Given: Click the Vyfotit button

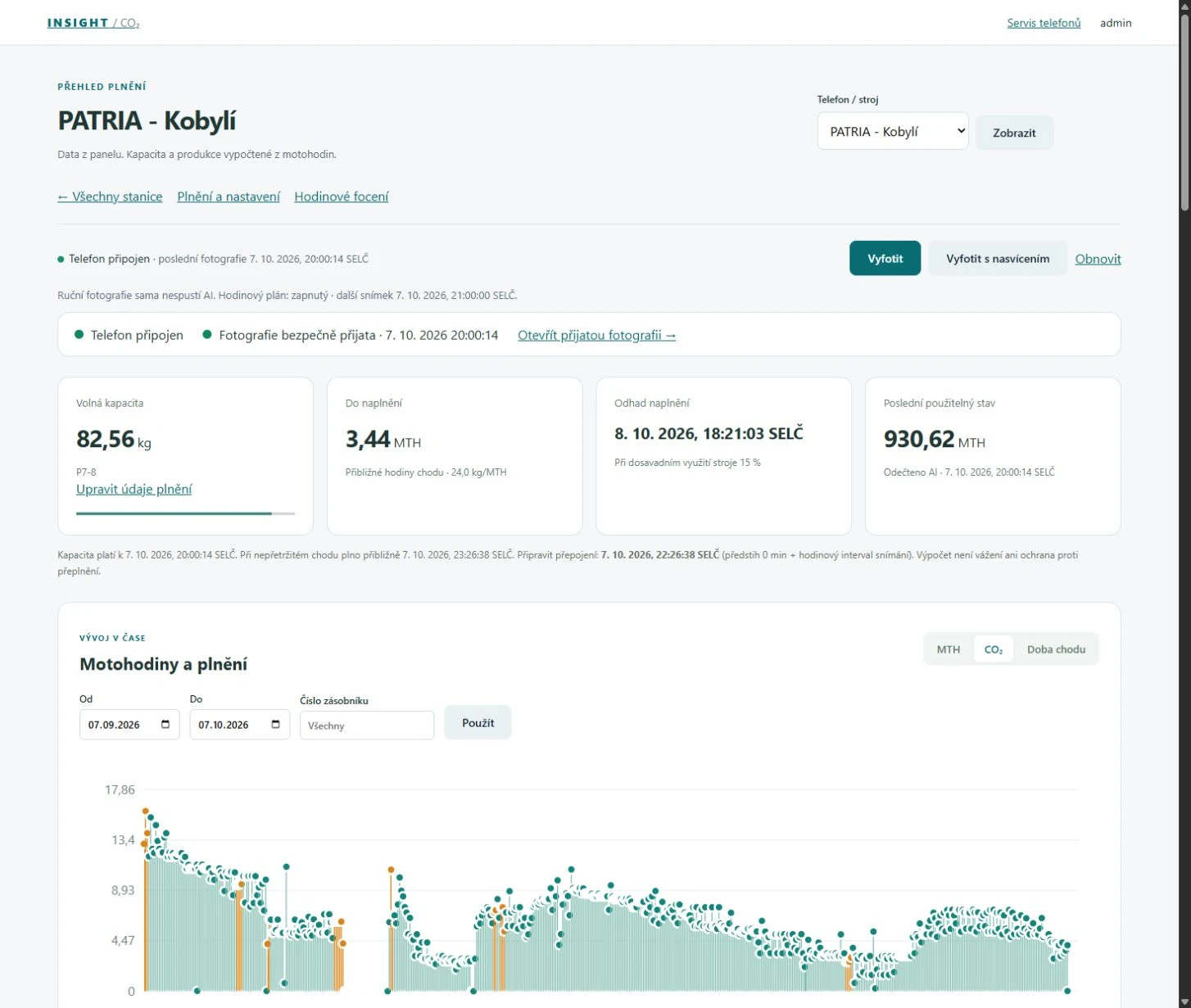Looking at the screenshot, I should tap(885, 259).
